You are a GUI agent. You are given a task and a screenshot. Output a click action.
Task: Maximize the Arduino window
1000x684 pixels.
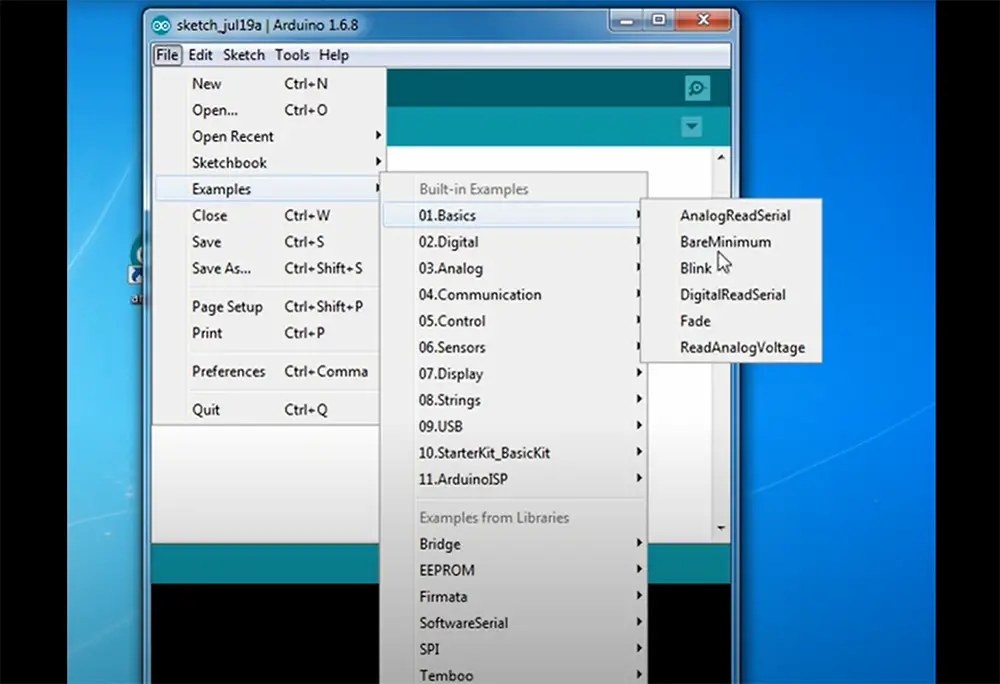659,20
